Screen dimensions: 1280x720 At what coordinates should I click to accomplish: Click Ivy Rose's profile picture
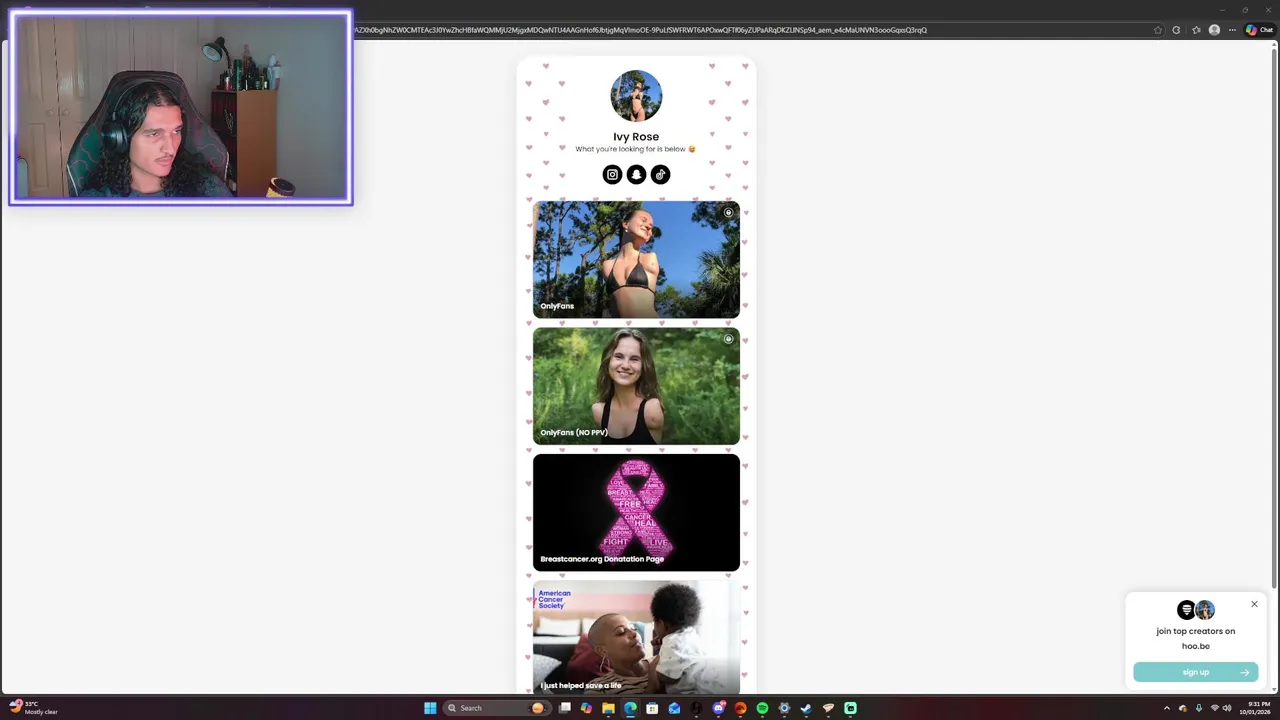(636, 96)
